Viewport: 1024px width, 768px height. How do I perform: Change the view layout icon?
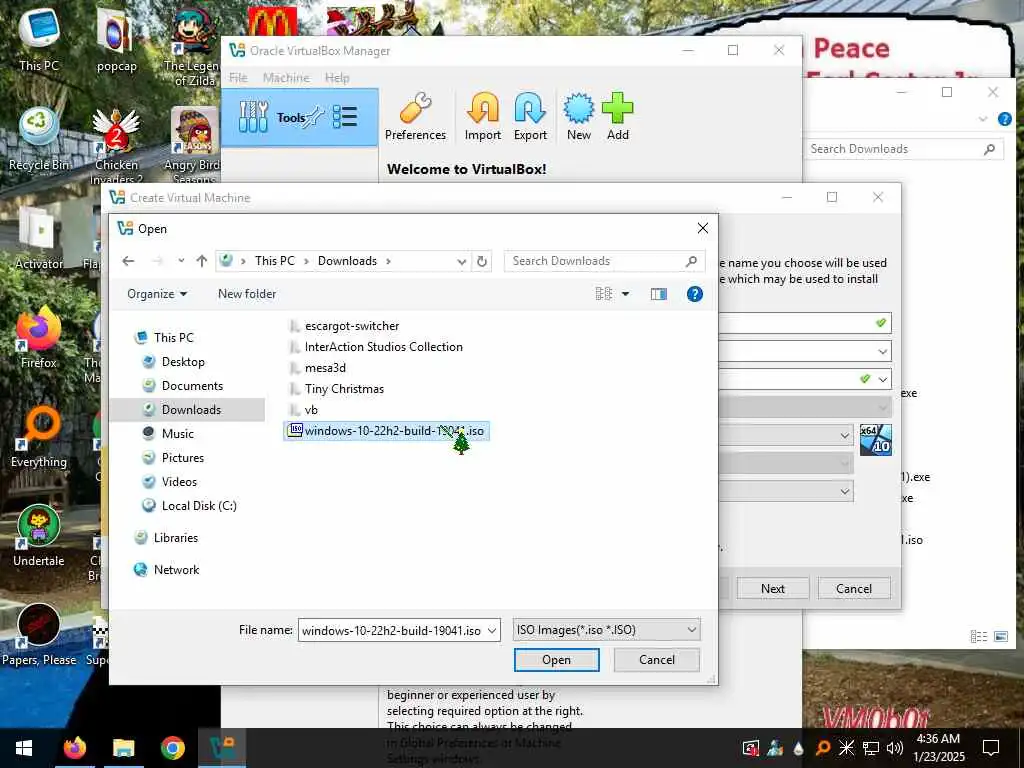tap(603, 294)
